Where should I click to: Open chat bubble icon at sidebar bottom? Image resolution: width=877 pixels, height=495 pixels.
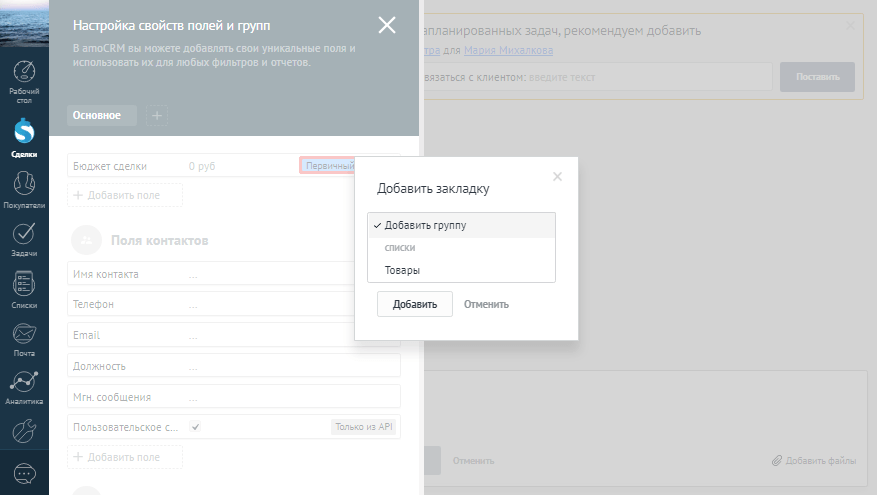(24, 473)
